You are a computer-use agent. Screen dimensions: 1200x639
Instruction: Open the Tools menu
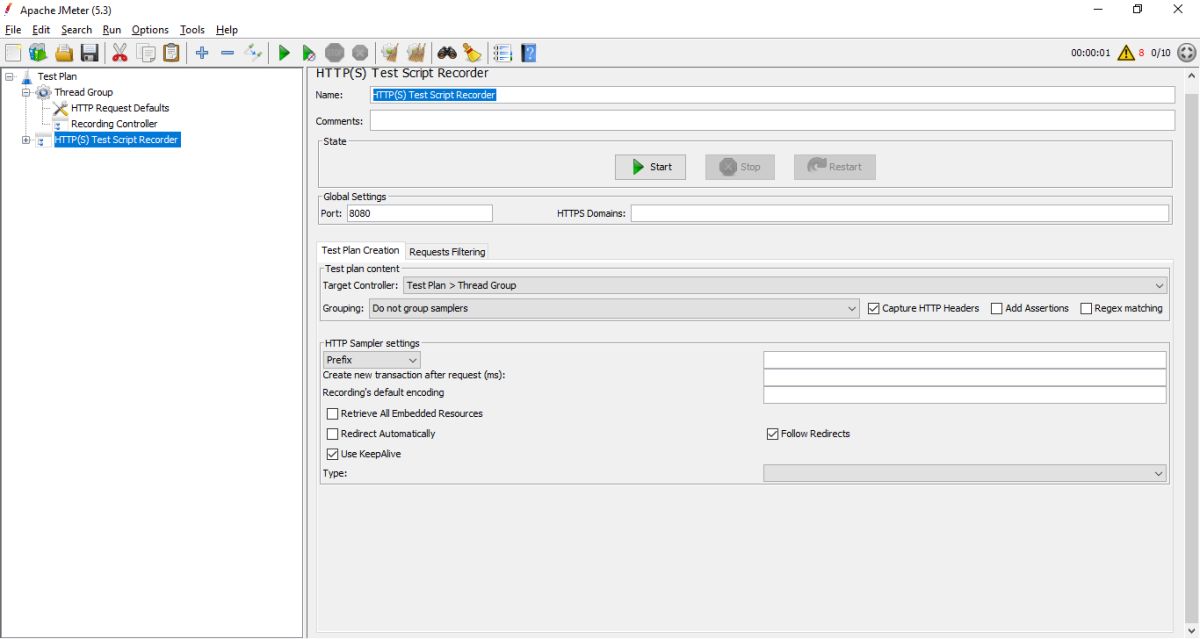pos(192,30)
